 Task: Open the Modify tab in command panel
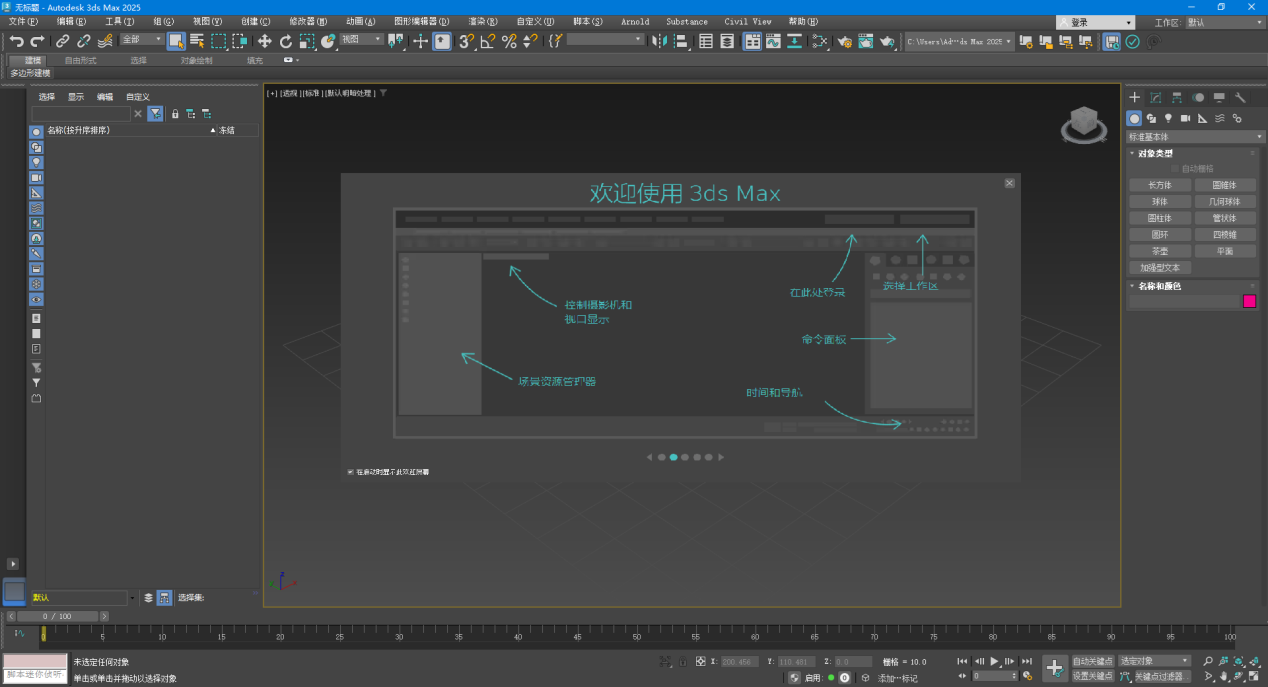1156,97
